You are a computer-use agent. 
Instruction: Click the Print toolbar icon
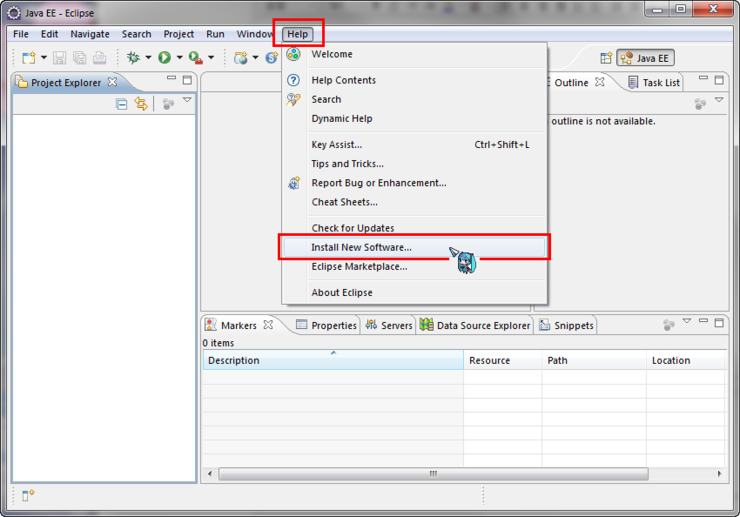[100, 58]
